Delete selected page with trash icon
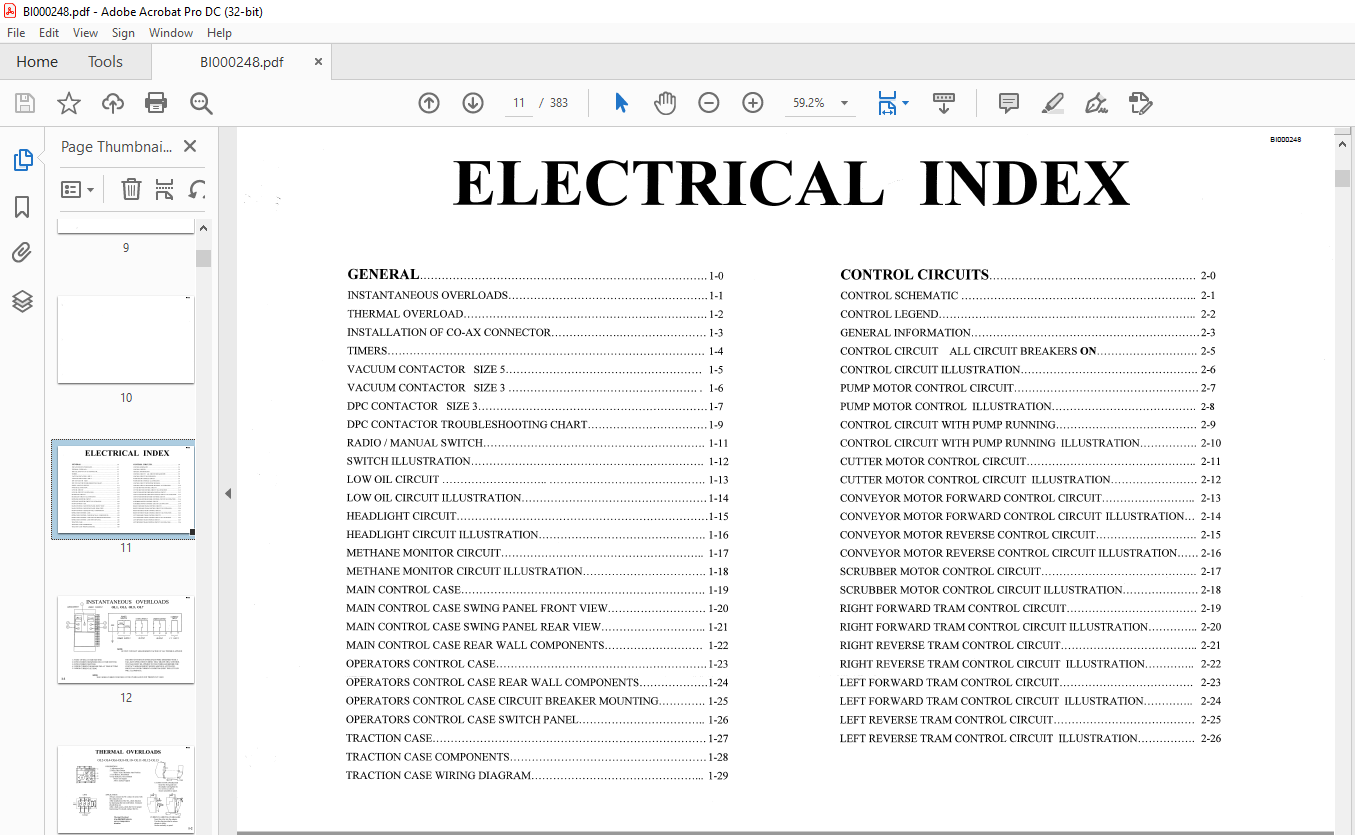The image size is (1355, 835). (131, 189)
